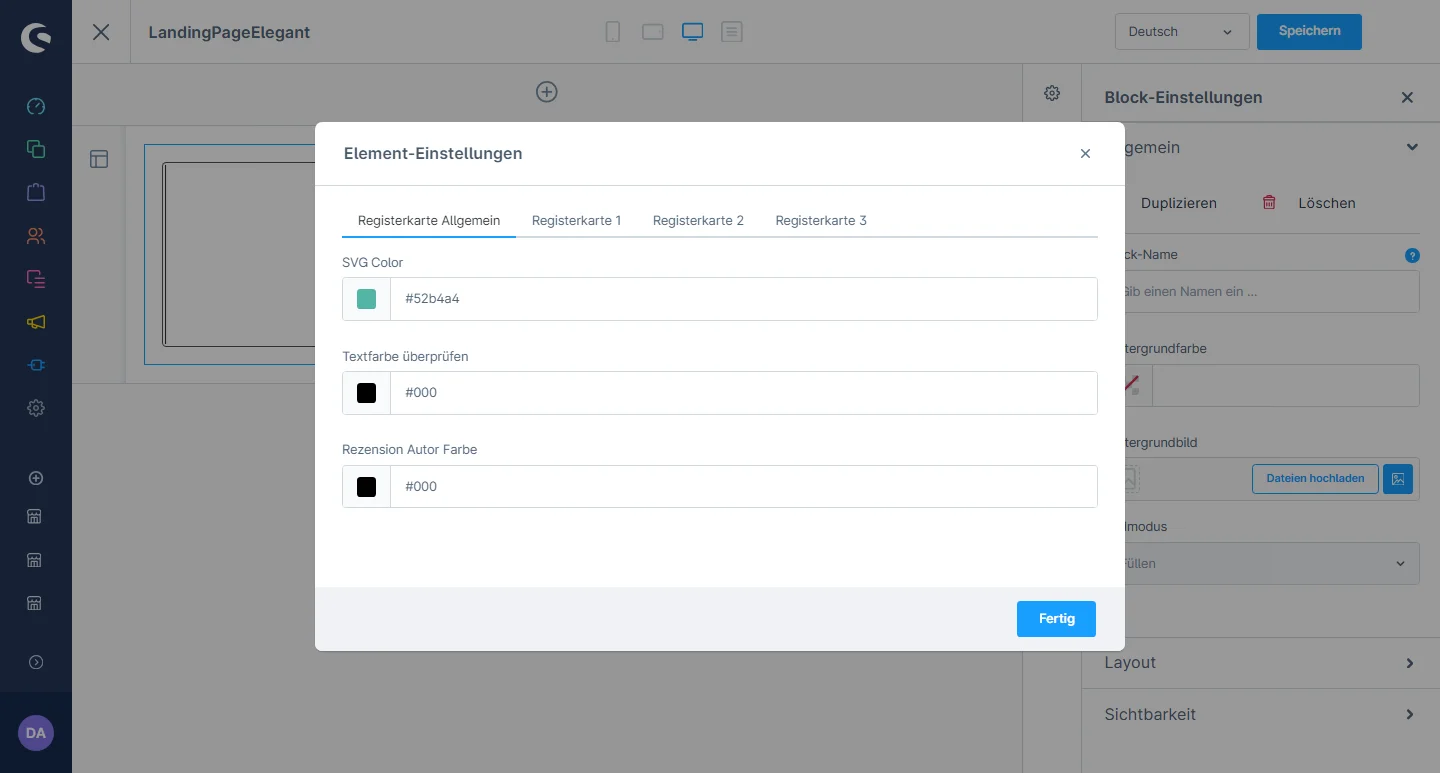
Task: Select the mobile viewport icon
Action: pyautogui.click(x=613, y=32)
